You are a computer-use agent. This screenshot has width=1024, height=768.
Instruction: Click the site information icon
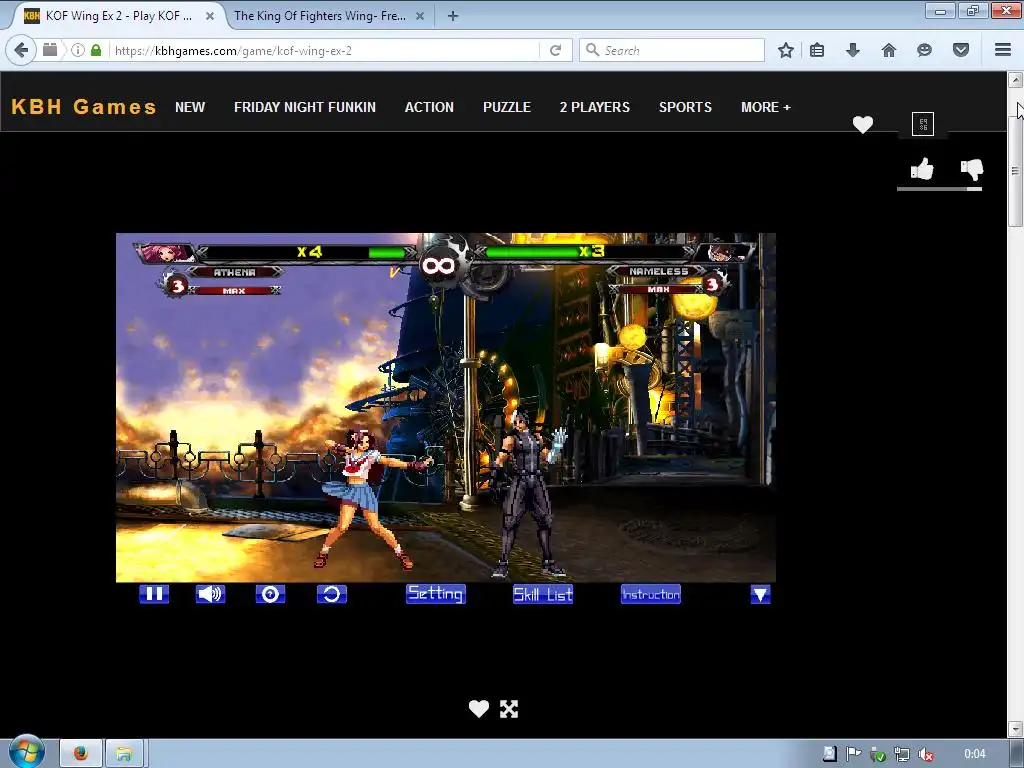78,50
